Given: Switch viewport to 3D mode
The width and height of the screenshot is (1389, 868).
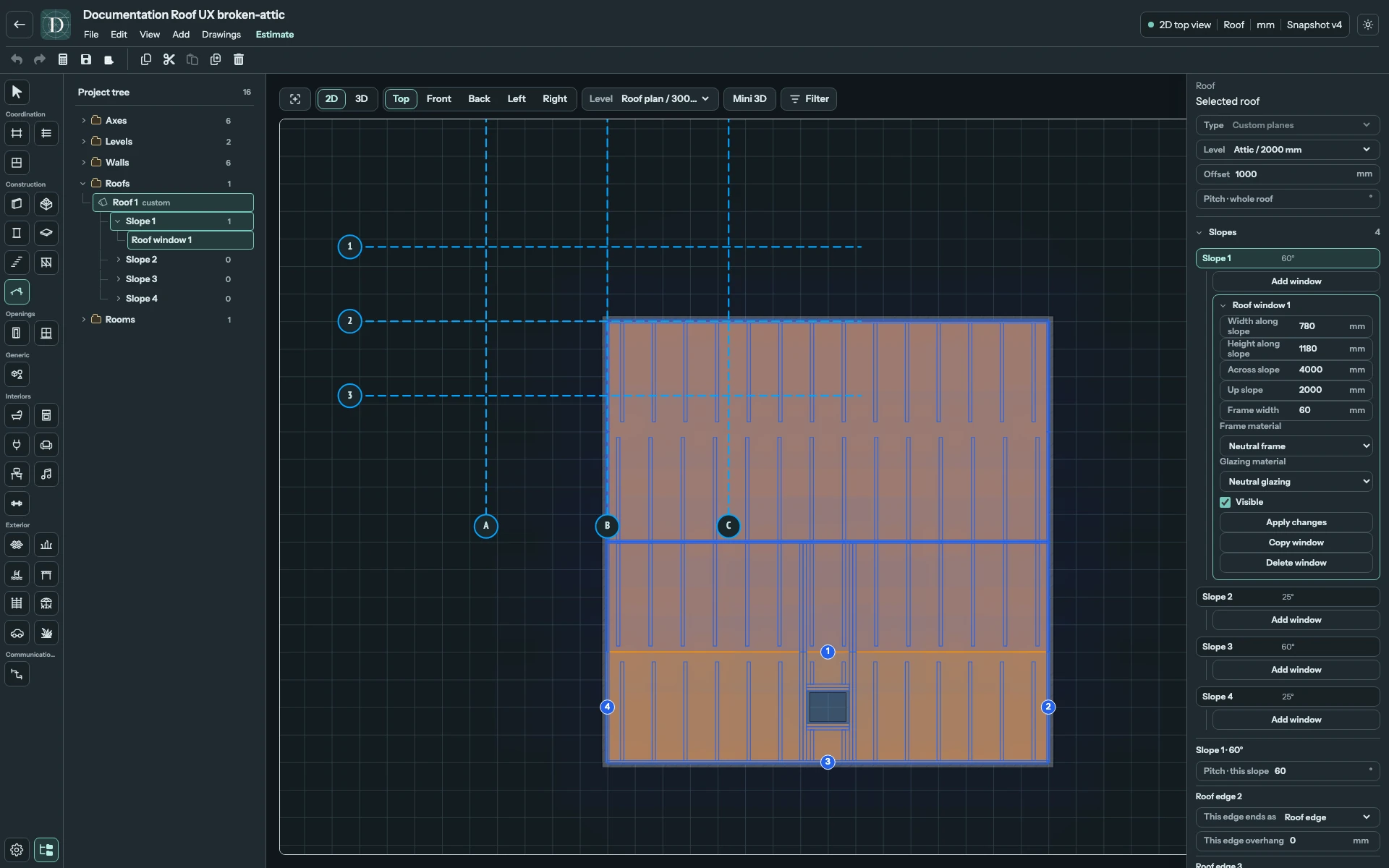Looking at the screenshot, I should [x=362, y=99].
